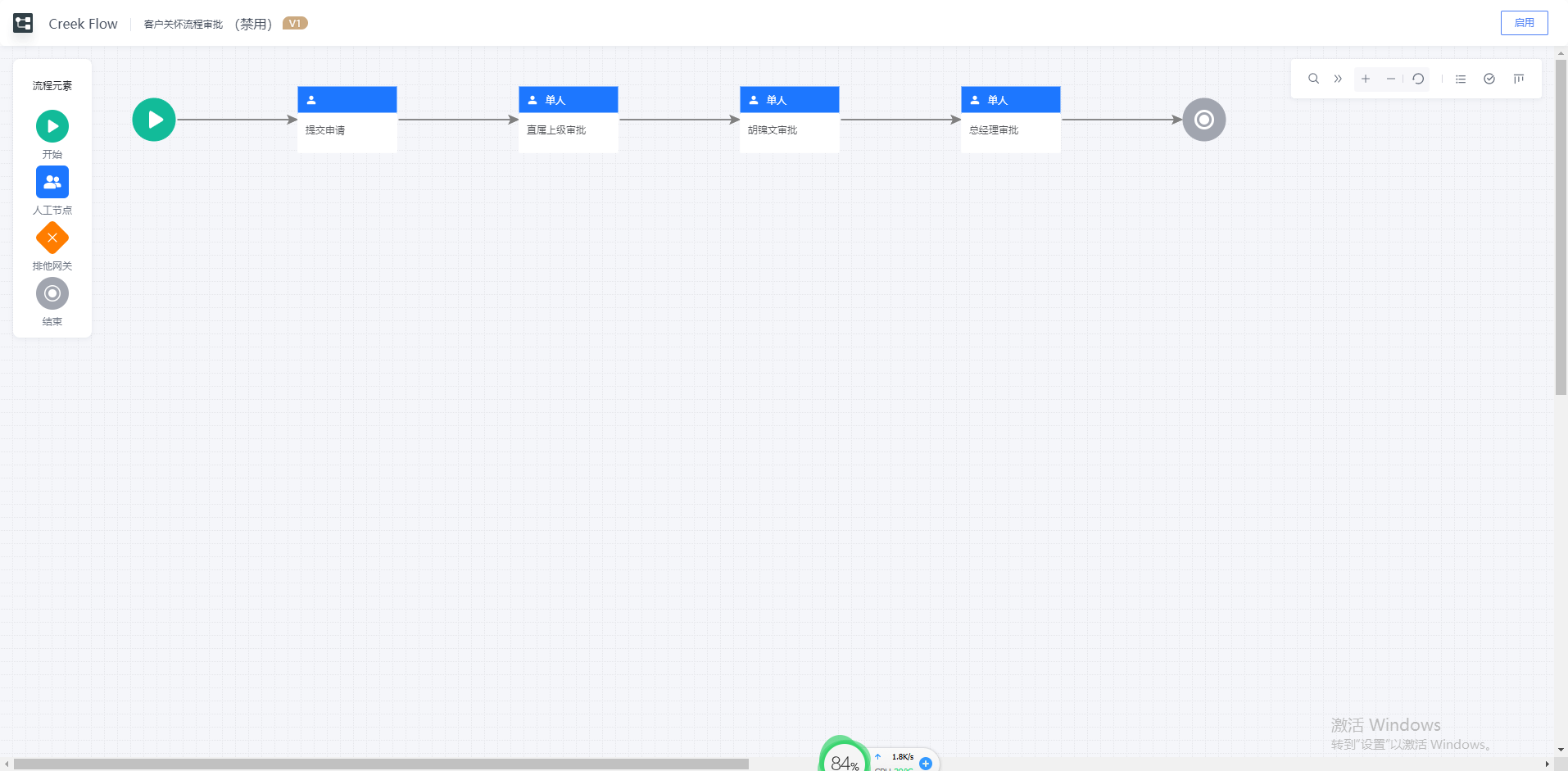Select the 排他网关 exclusive gateway element
1568x771 pixels.
coord(52,238)
